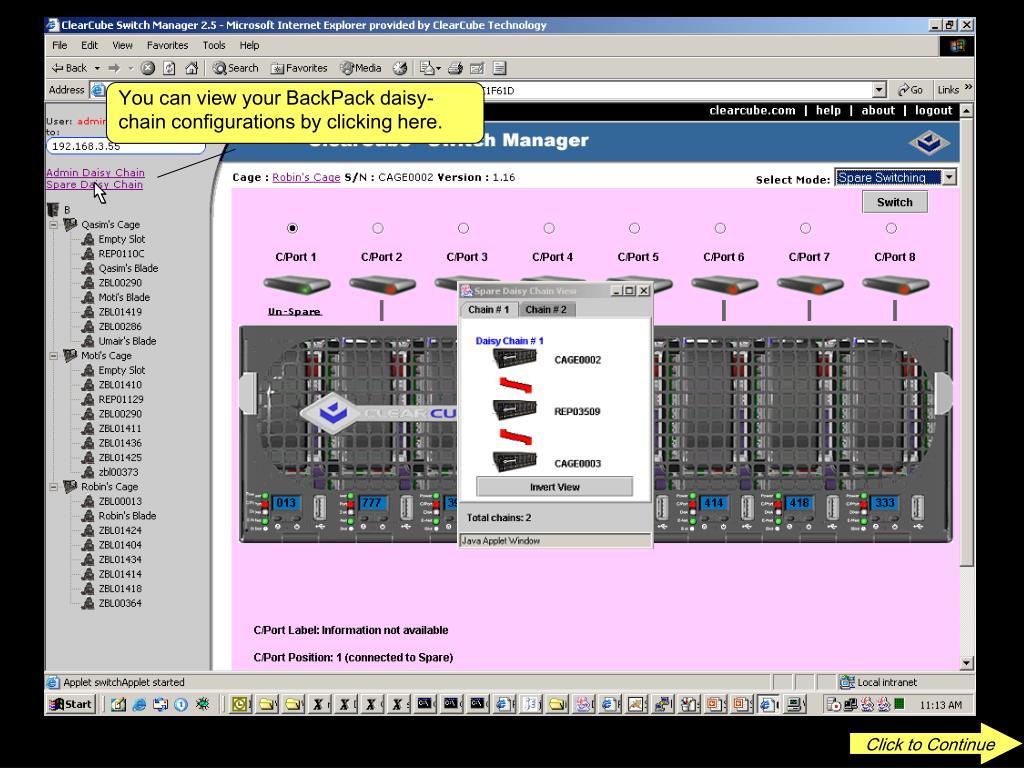Click the CAGE0002 chassis icon in Daisy Chain view
Image resolution: width=1024 pixels, height=768 pixels.
515,358
